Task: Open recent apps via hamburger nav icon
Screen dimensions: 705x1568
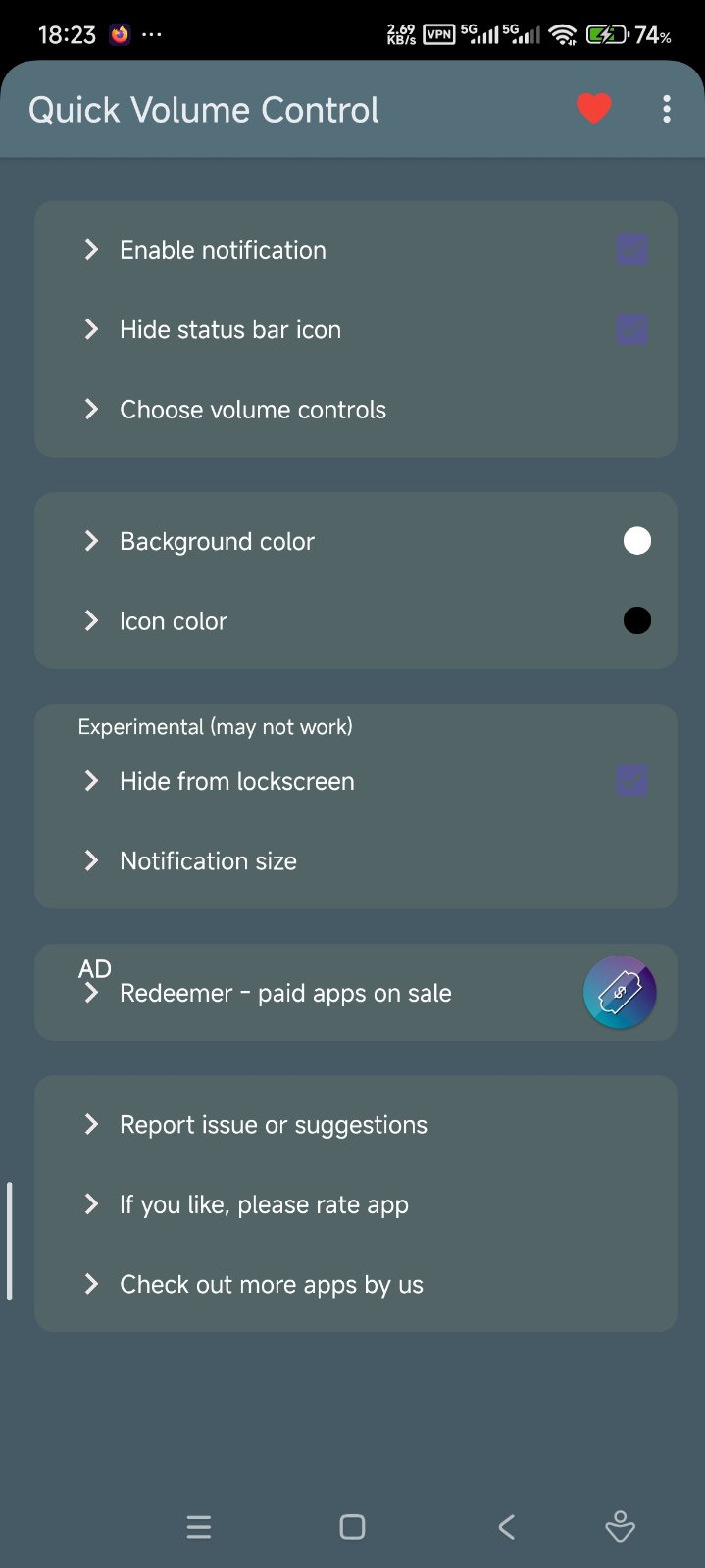Action: (199, 1526)
